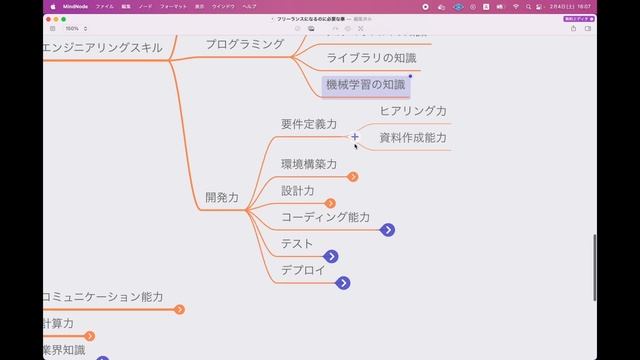Screen dimensions: 640x360
Task: Open the Apple menu
Action: (x=53, y=7)
